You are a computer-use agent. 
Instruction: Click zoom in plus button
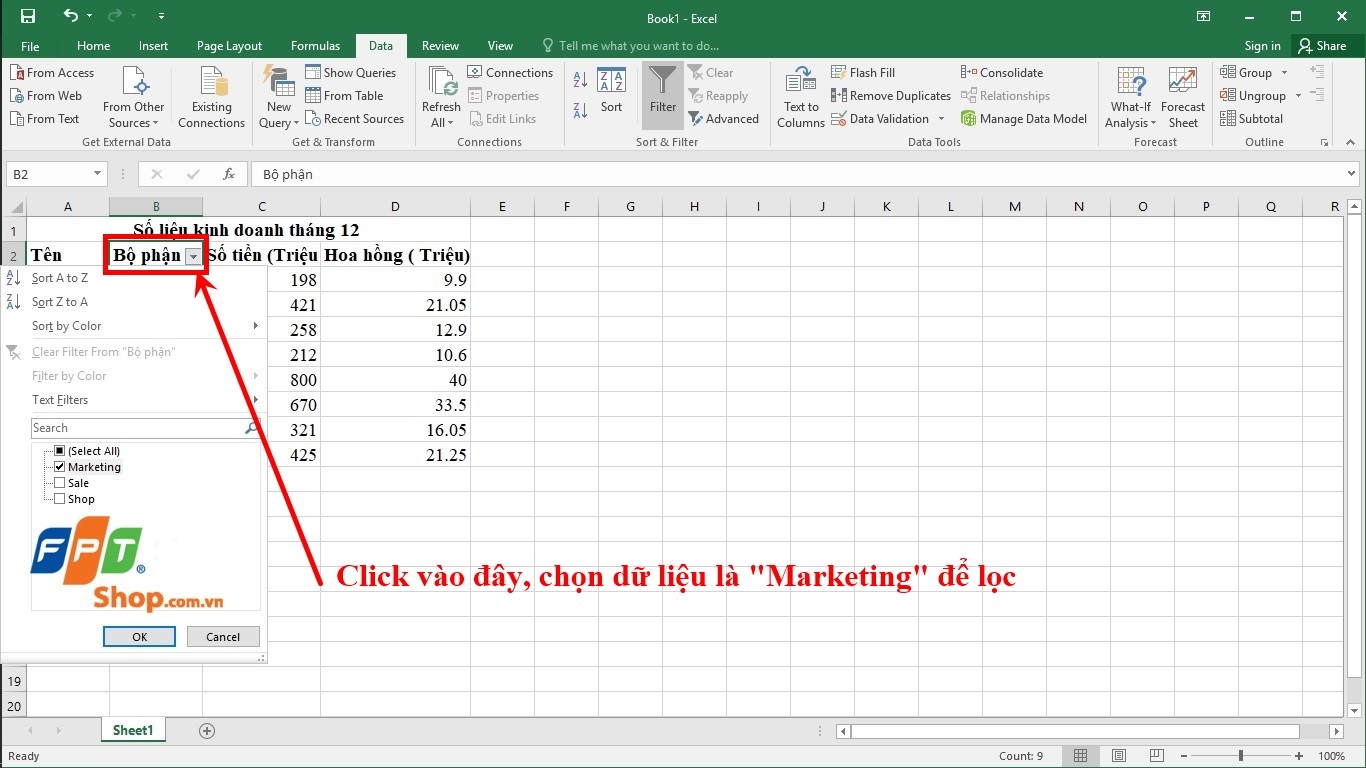point(1298,756)
